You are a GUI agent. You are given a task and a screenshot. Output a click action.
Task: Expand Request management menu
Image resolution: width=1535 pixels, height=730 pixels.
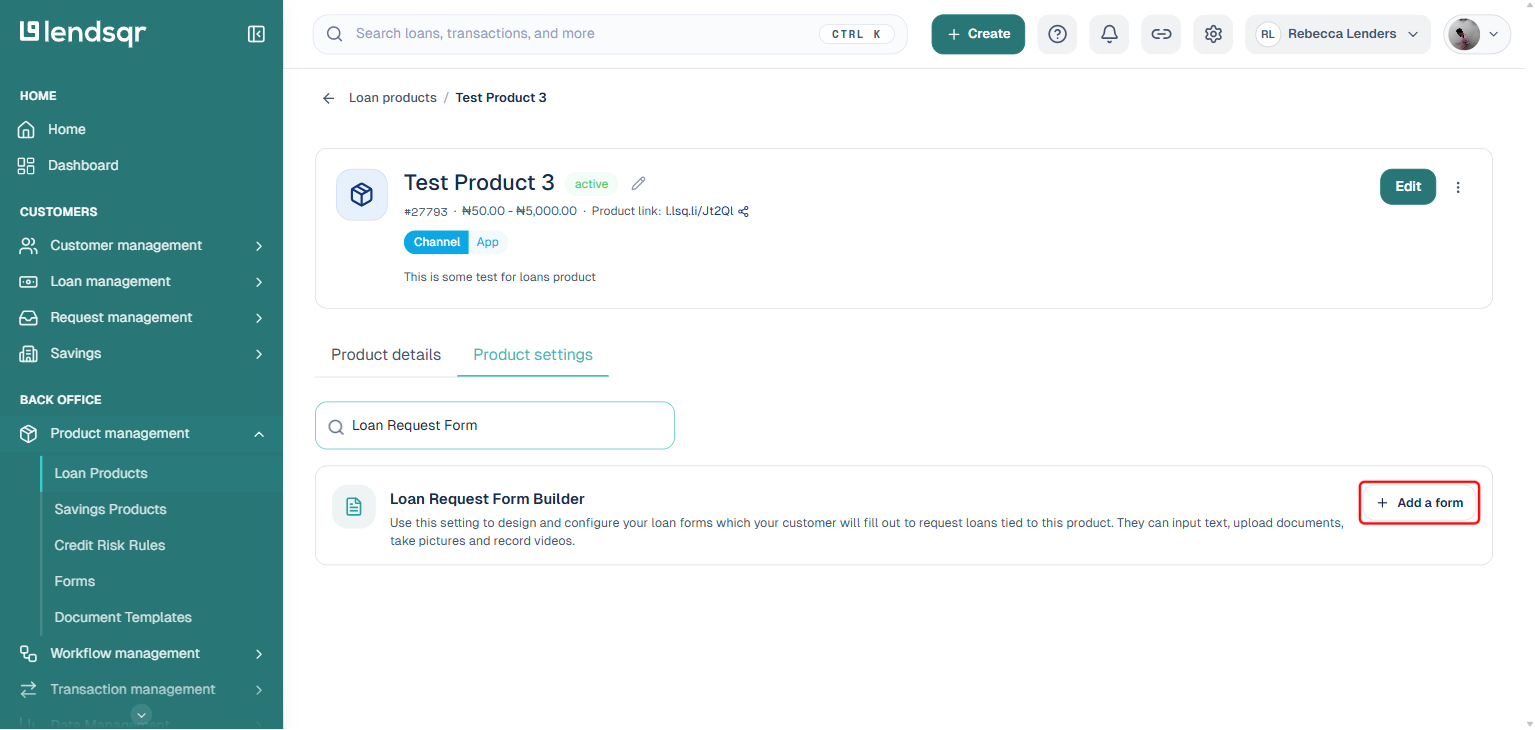tap(142, 318)
